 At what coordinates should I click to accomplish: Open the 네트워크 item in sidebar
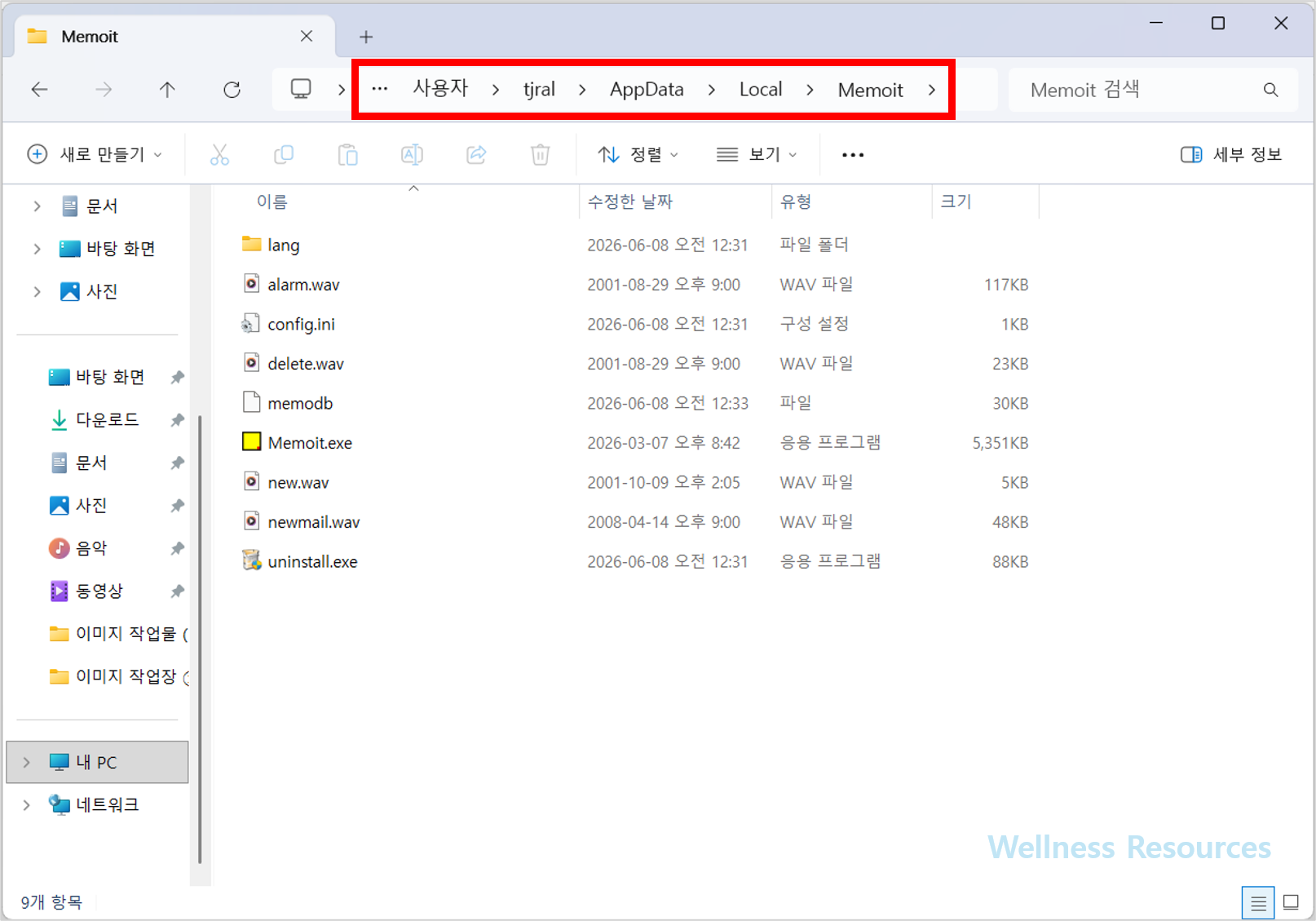tap(107, 804)
